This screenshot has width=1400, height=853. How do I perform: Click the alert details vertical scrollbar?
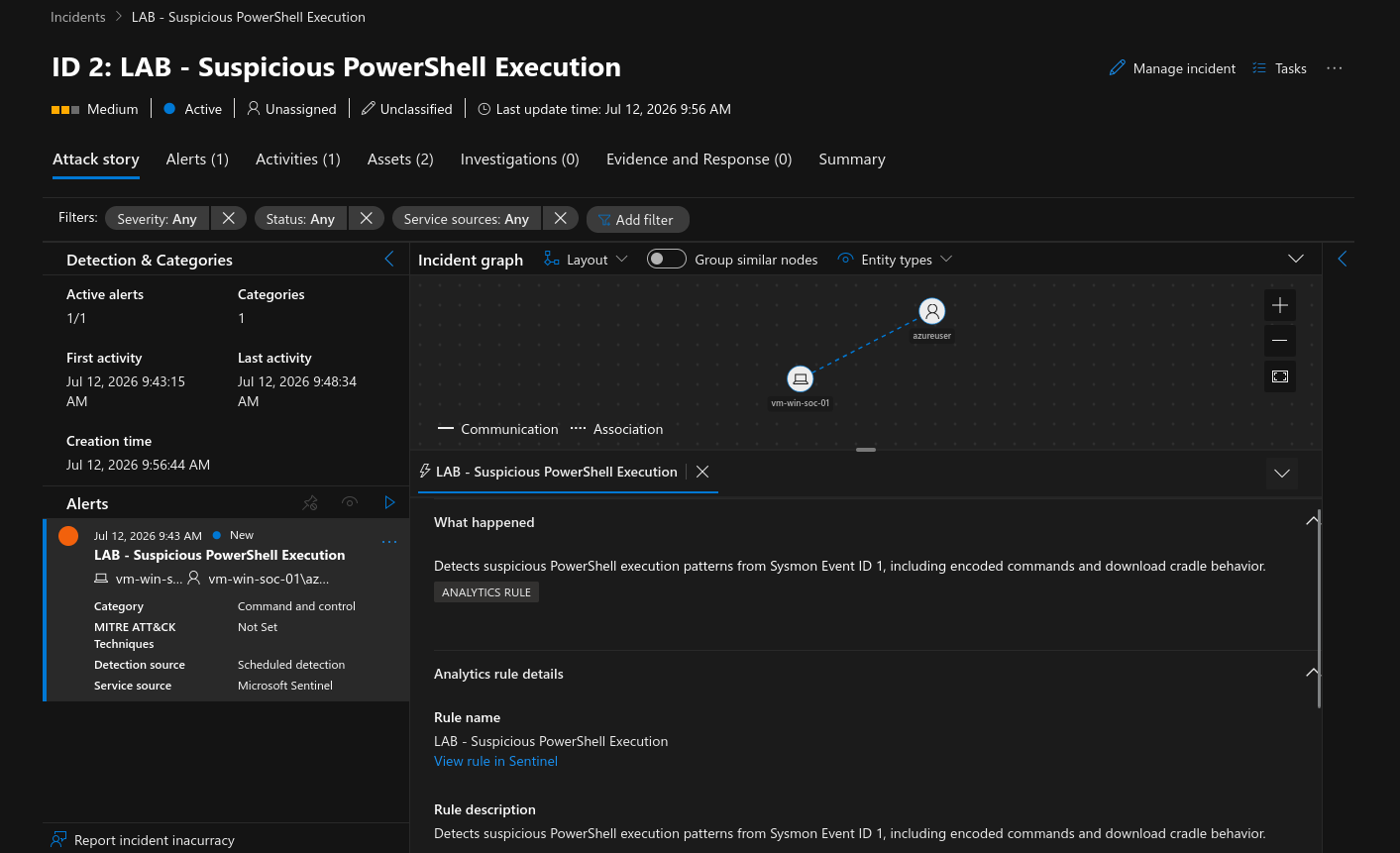point(1320,609)
